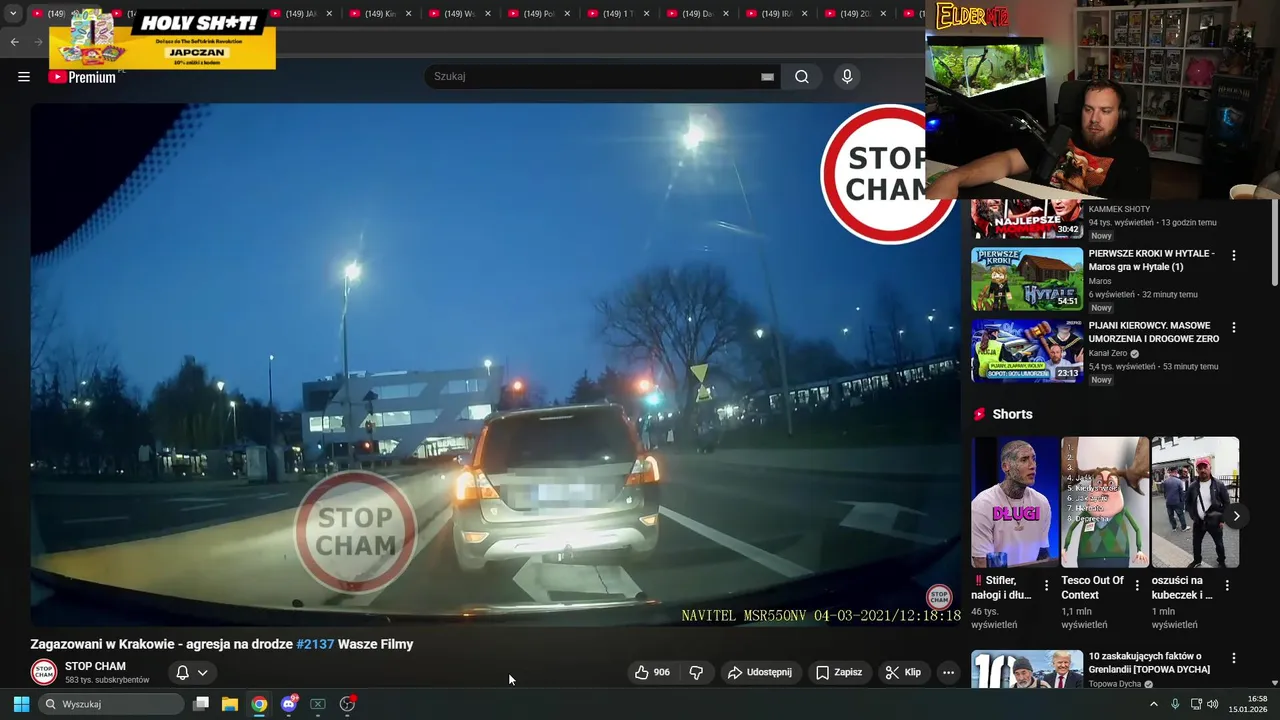
Task: Share video with Udostępnij button
Action: (x=759, y=673)
